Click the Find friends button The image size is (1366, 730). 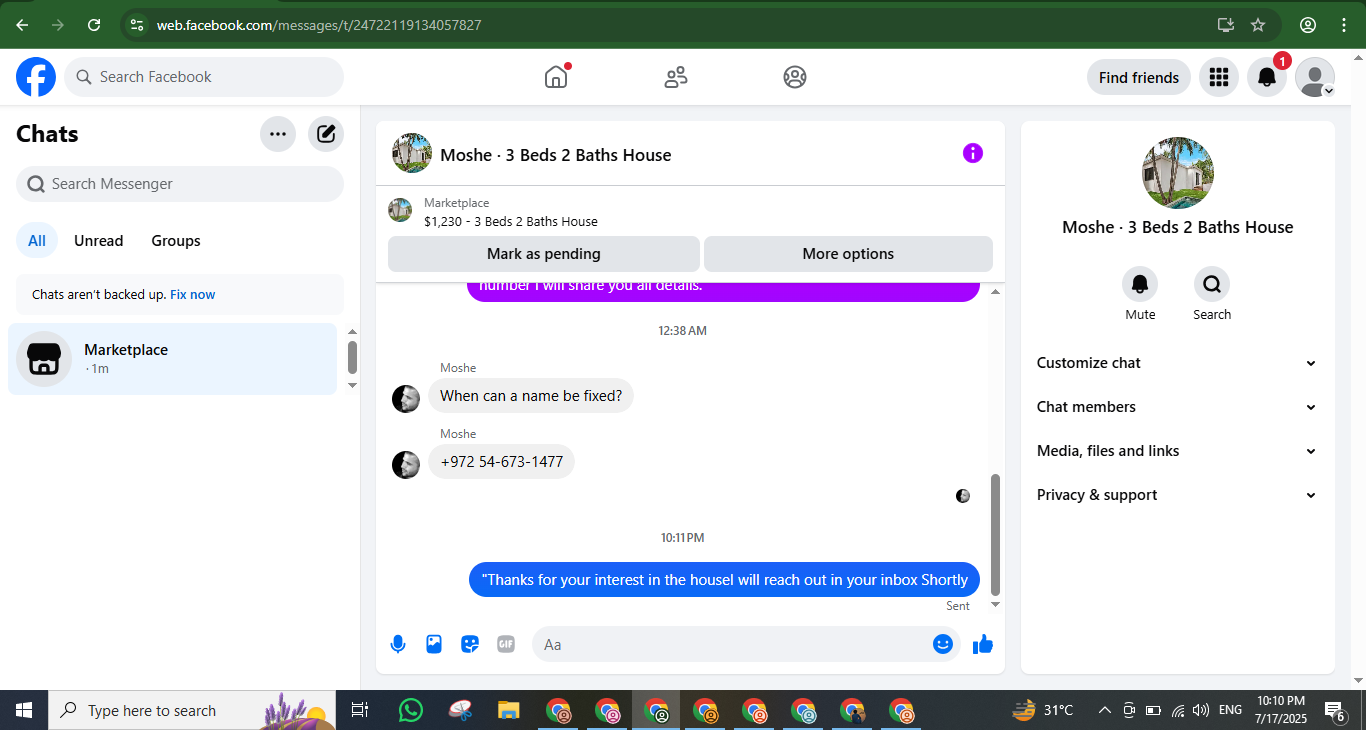point(1139,77)
